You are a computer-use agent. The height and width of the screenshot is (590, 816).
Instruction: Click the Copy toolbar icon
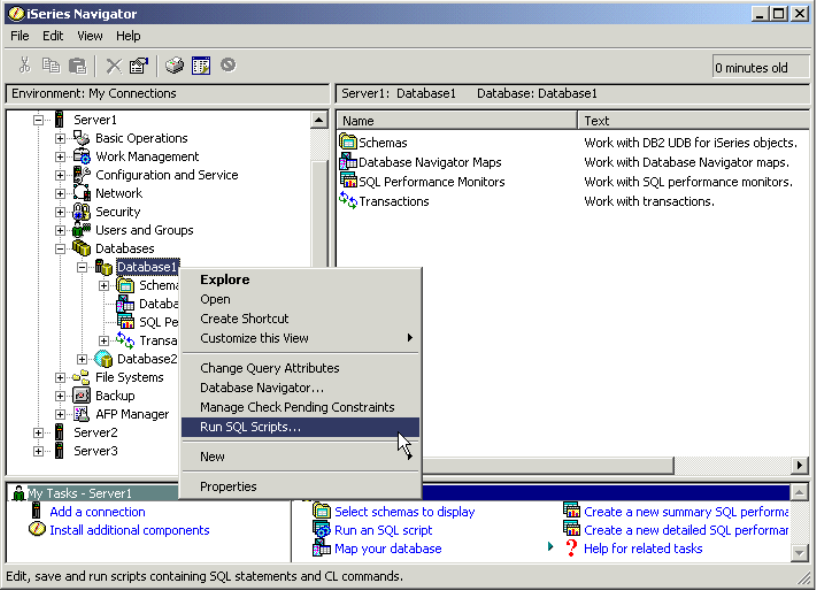(x=51, y=65)
